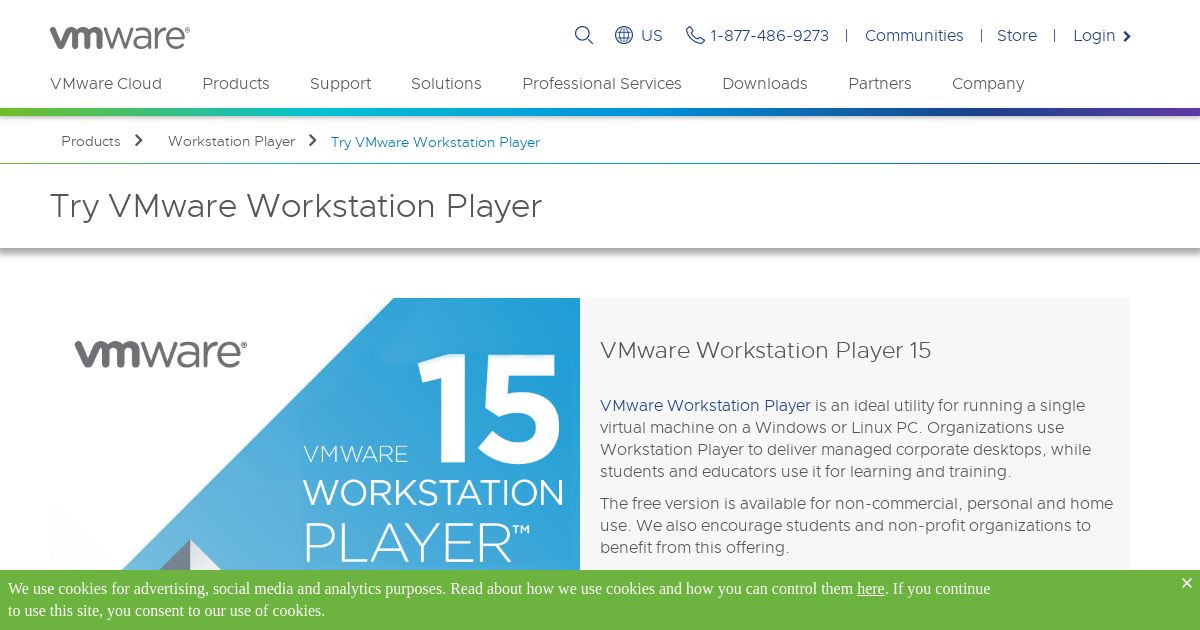1200x630 pixels.
Task: Expand the Login chevron arrow
Action: [x=1127, y=36]
